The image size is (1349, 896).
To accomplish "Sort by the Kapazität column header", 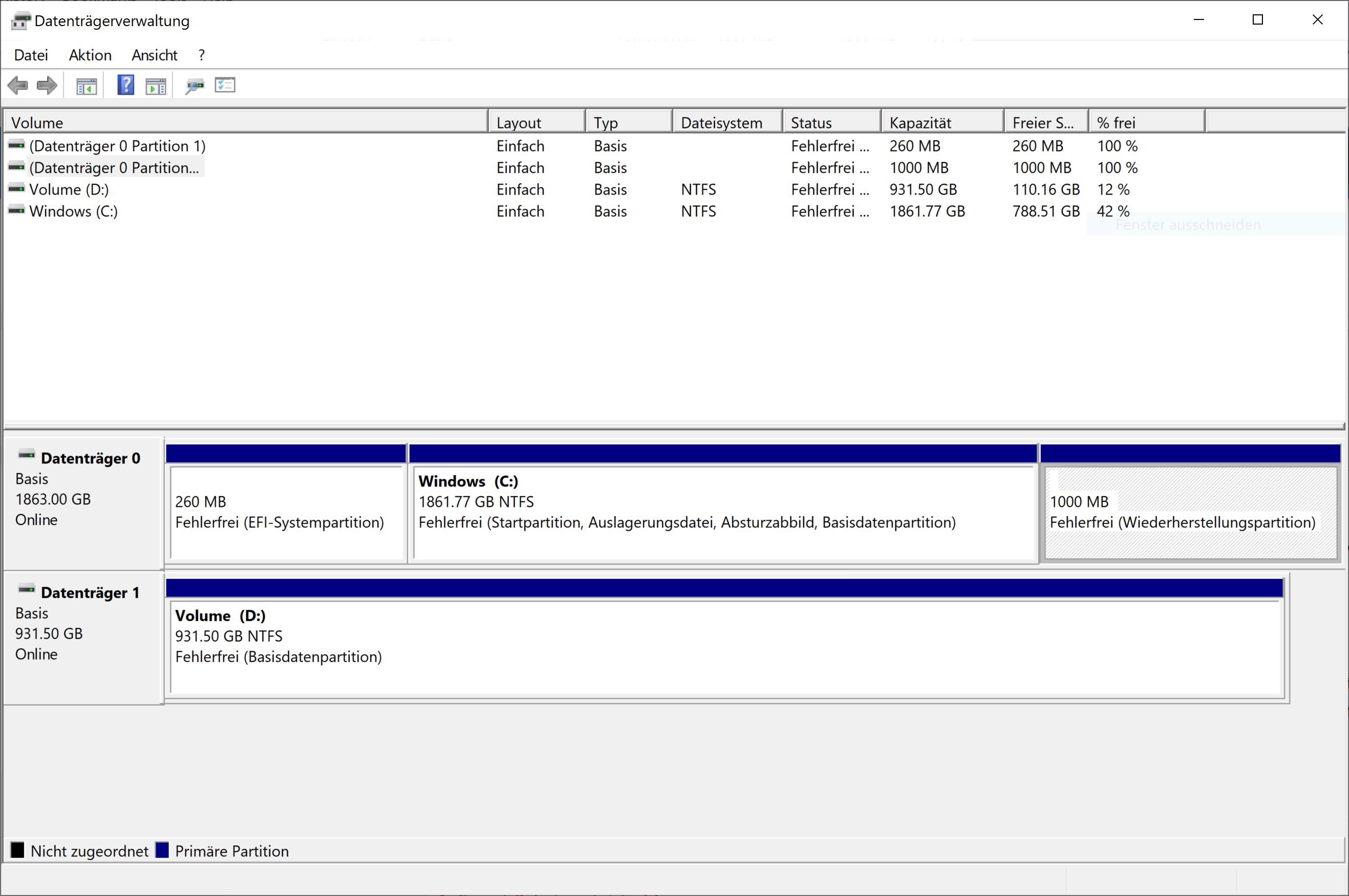I will tap(943, 122).
